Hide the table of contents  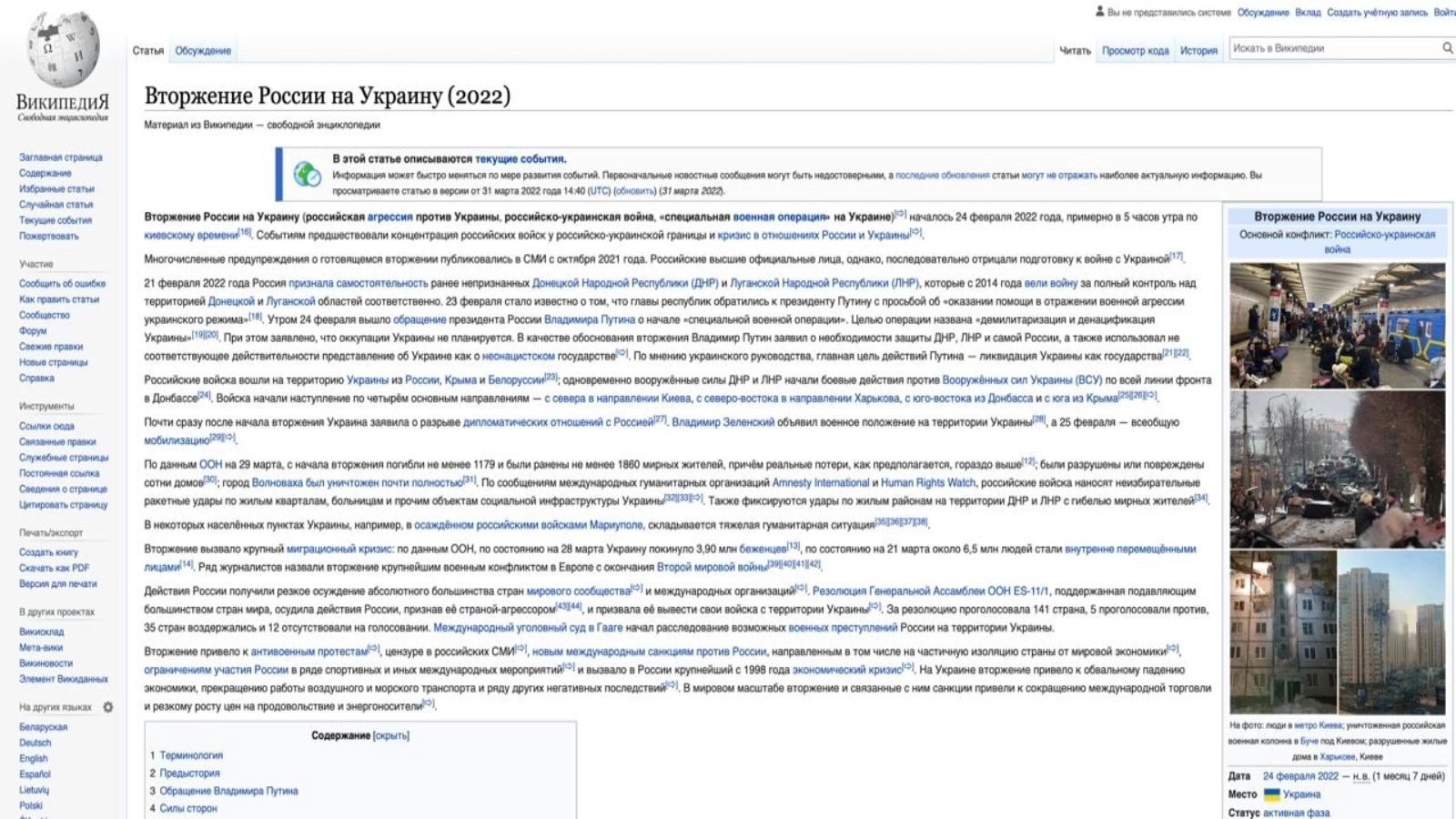(391, 735)
